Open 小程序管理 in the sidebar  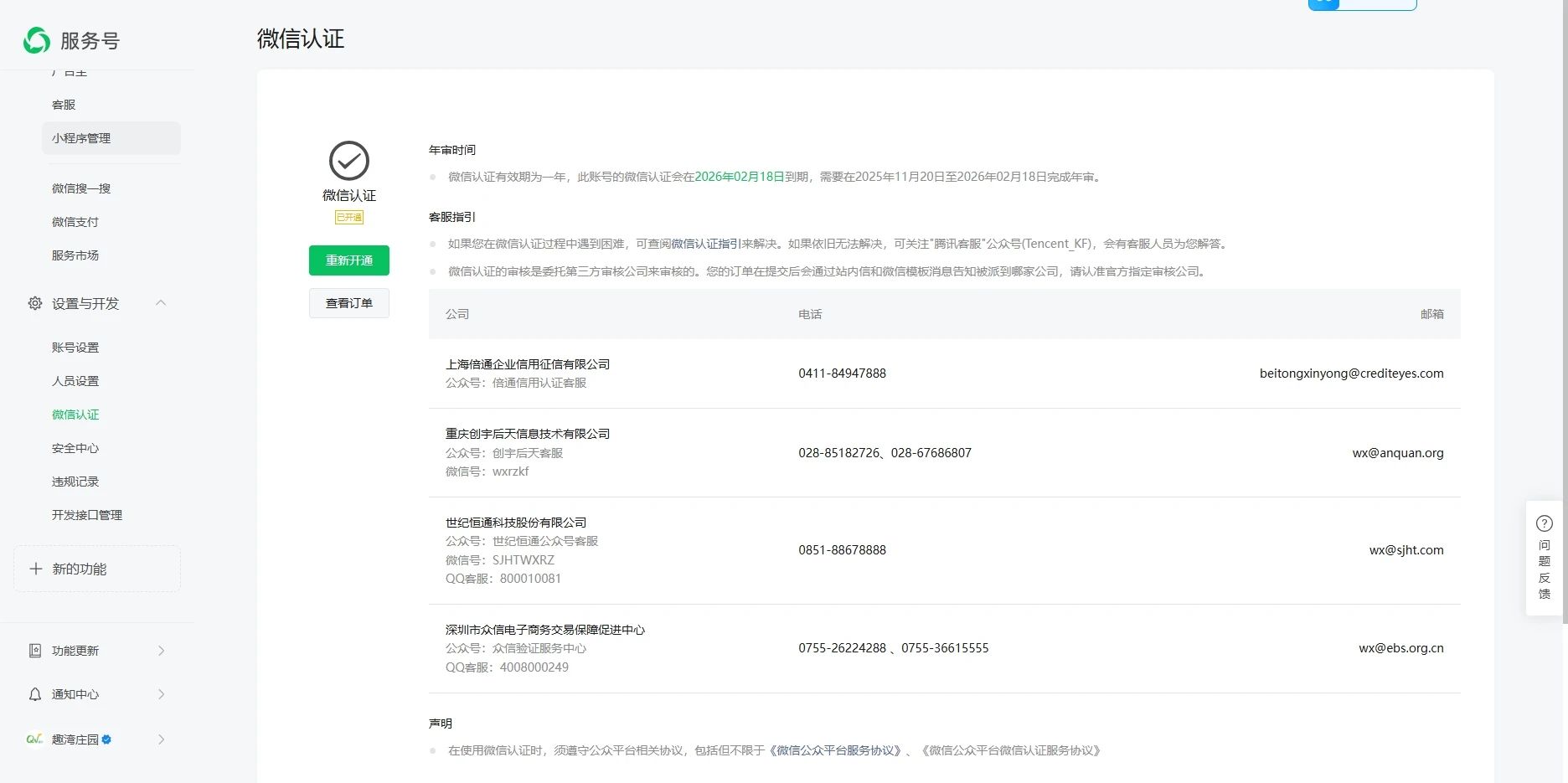(111, 138)
